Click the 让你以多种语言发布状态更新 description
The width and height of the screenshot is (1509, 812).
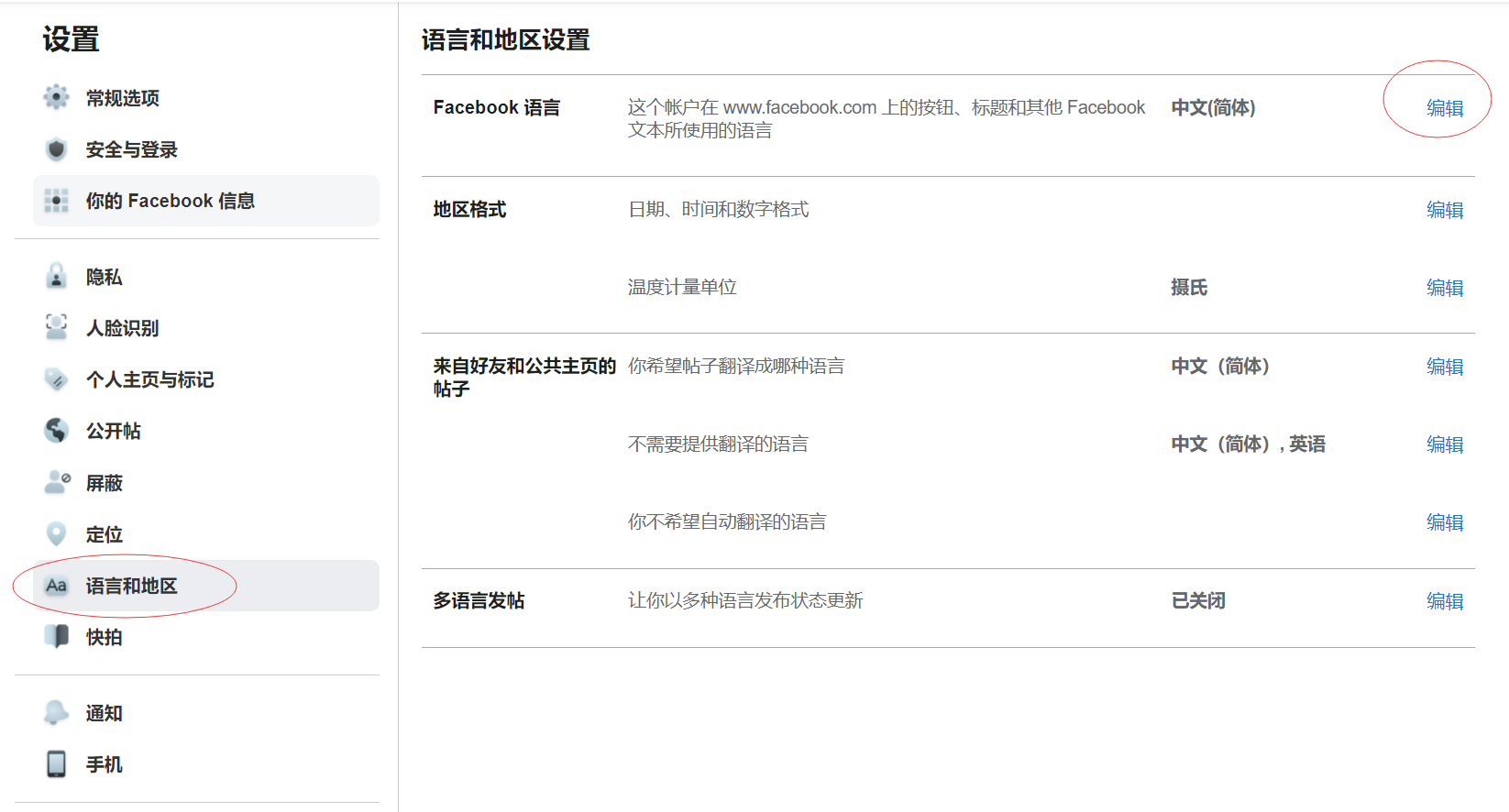pyautogui.click(x=745, y=601)
